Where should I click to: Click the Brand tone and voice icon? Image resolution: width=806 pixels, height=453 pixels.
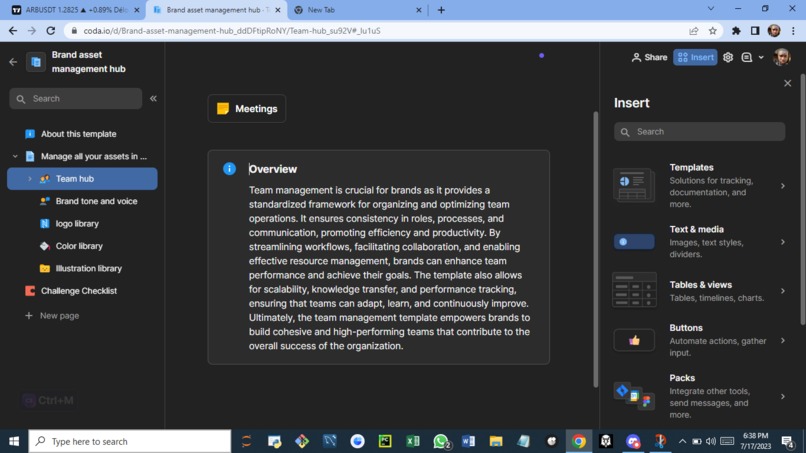pyautogui.click(x=45, y=201)
